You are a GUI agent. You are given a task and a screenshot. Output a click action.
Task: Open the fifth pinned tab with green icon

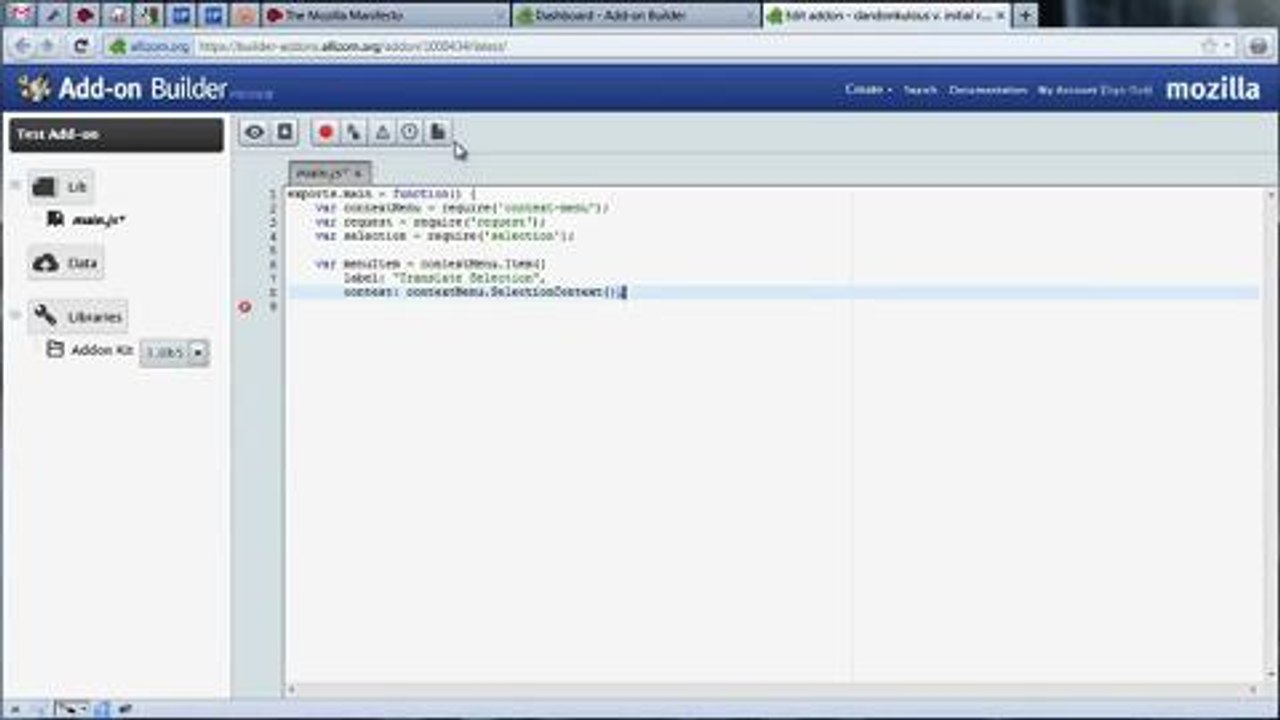tap(149, 15)
